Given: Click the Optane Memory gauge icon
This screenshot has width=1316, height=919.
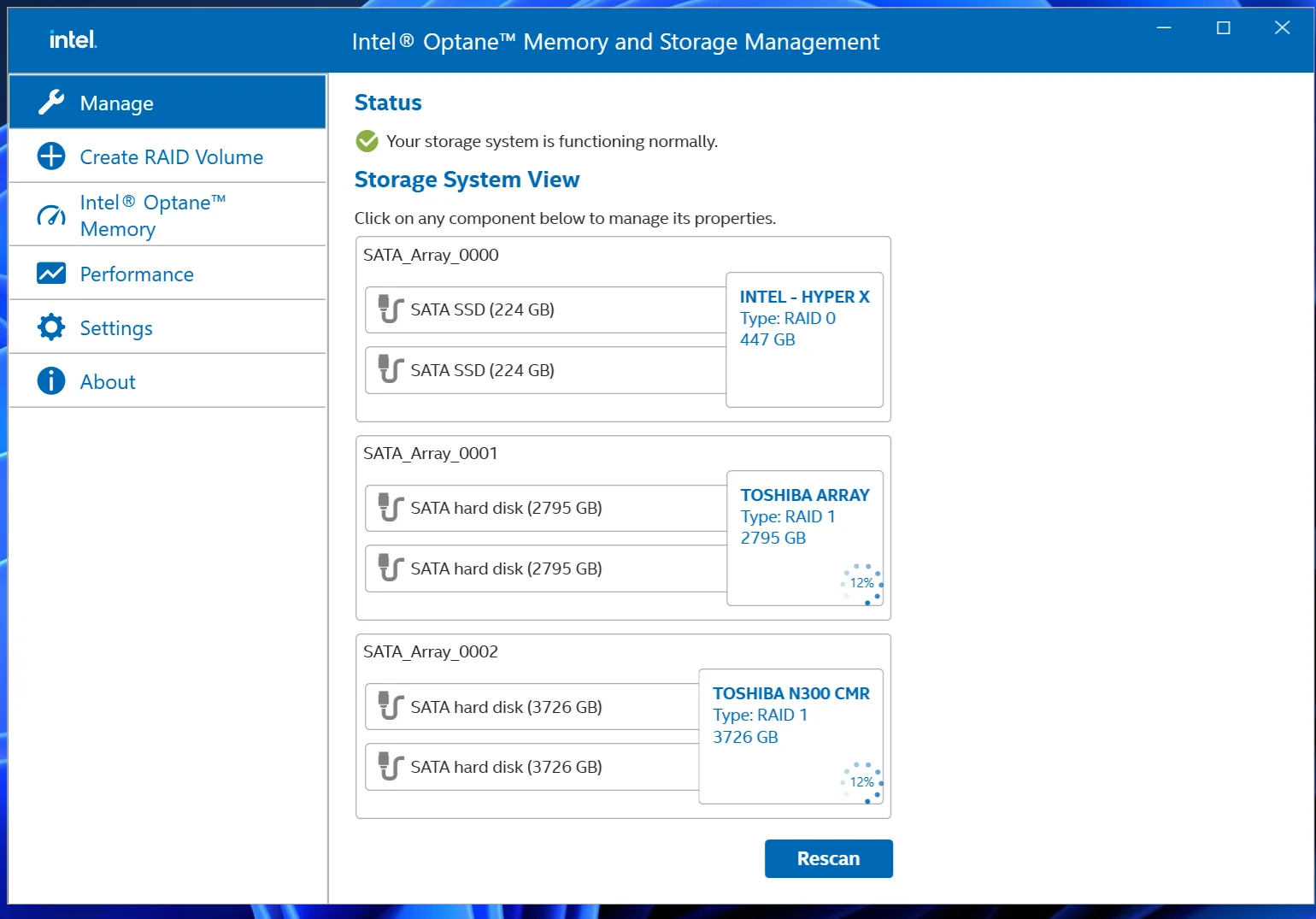Looking at the screenshot, I should [51, 215].
